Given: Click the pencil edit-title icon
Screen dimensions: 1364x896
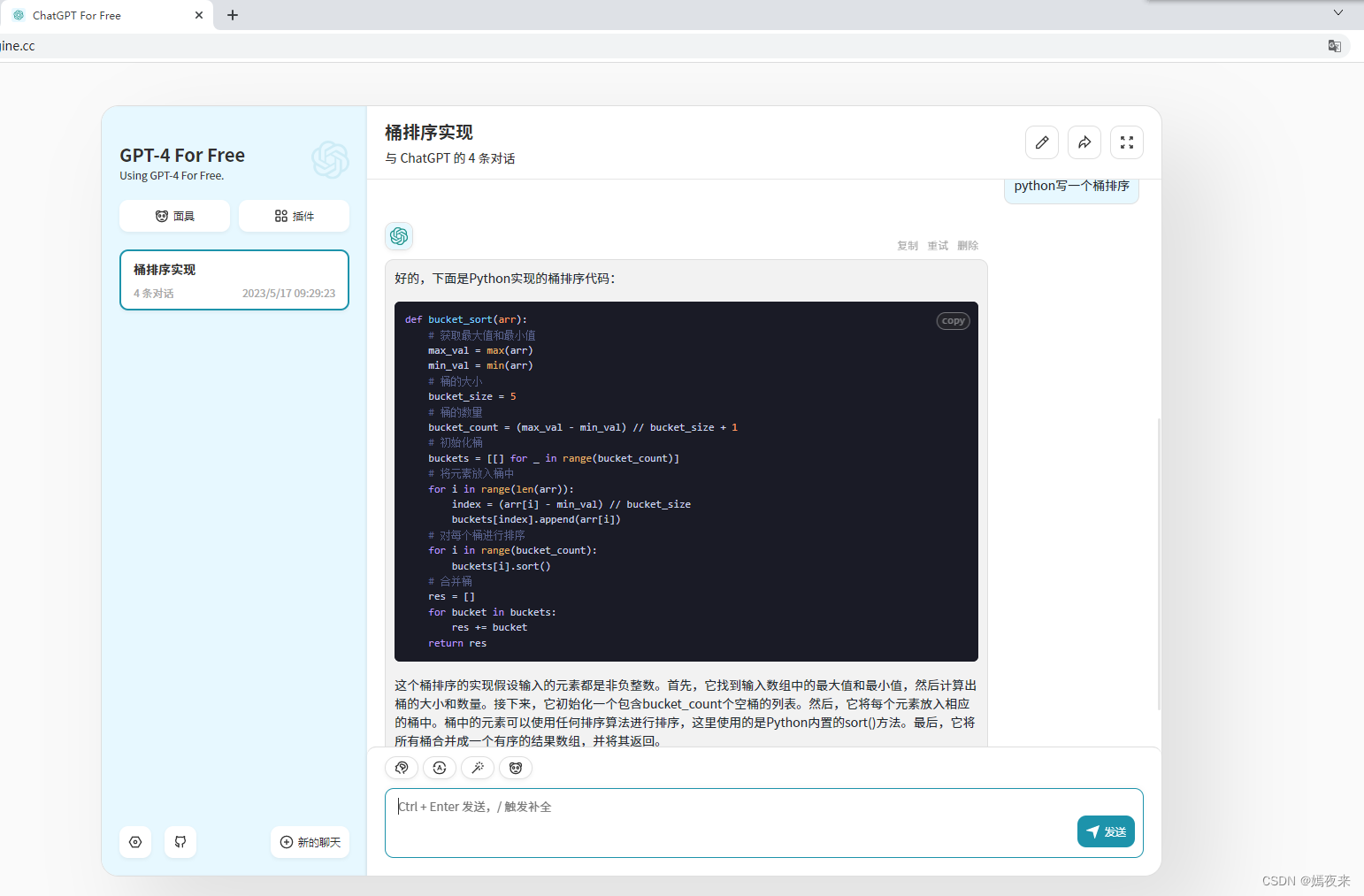Looking at the screenshot, I should tap(1042, 142).
